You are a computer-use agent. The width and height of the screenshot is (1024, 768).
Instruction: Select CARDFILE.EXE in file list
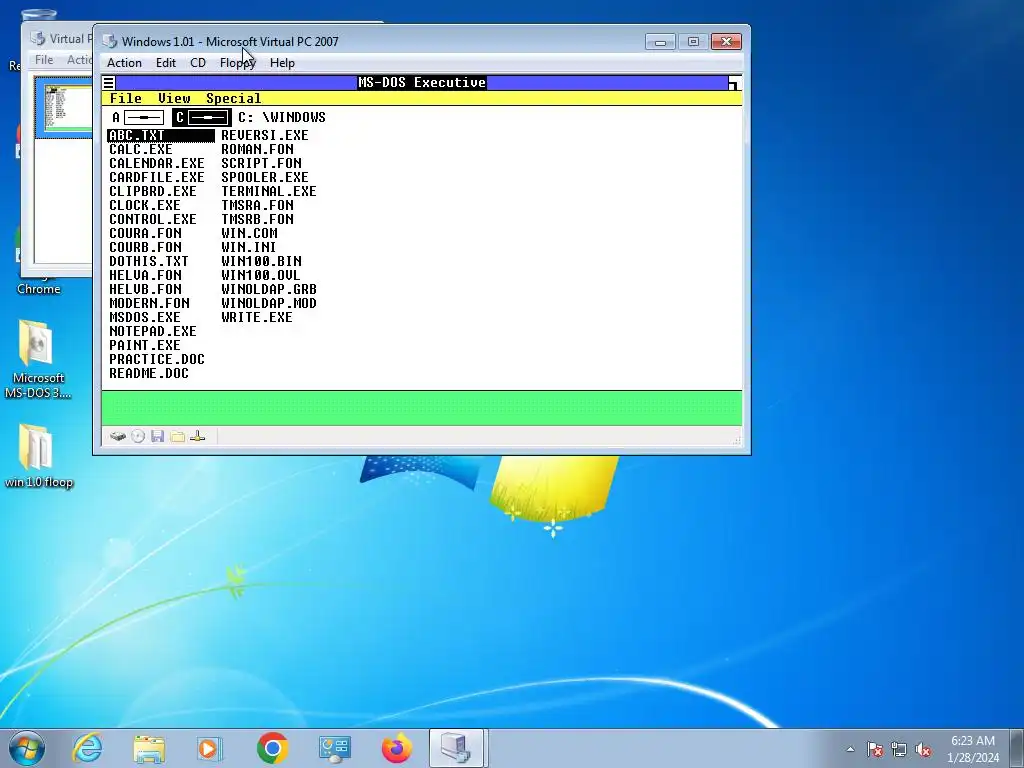tap(157, 178)
